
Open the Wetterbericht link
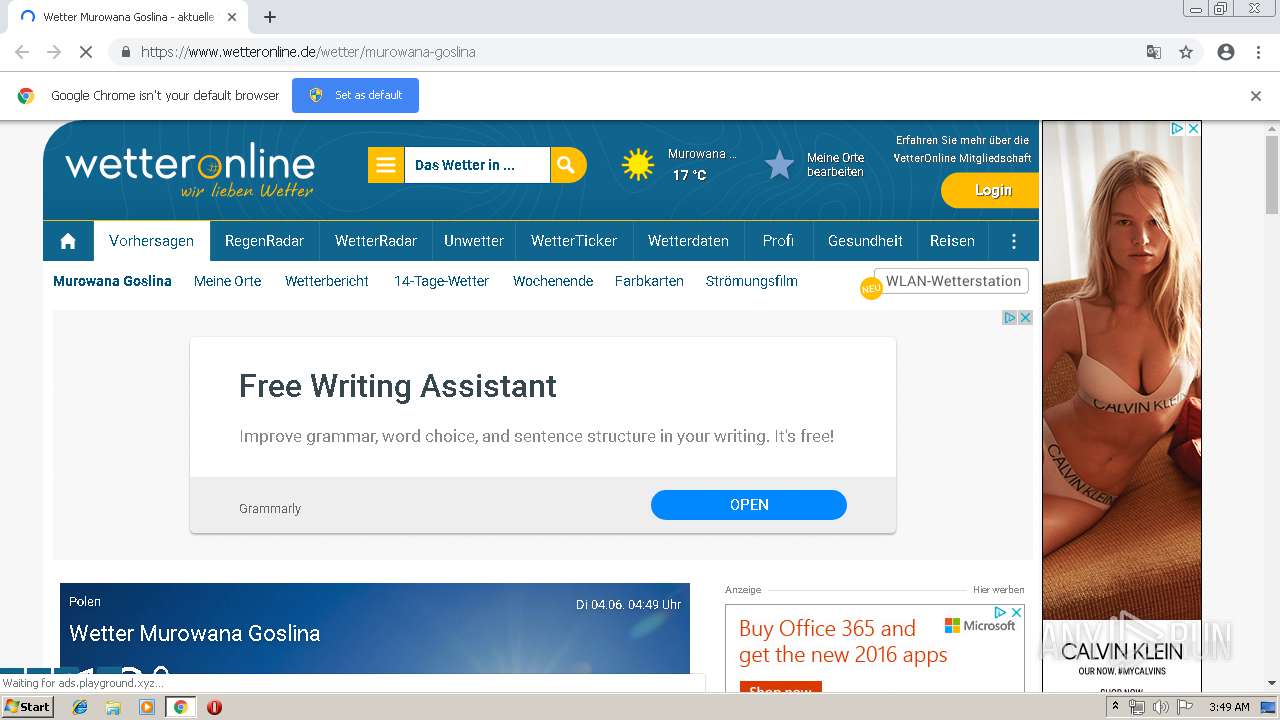click(x=327, y=281)
